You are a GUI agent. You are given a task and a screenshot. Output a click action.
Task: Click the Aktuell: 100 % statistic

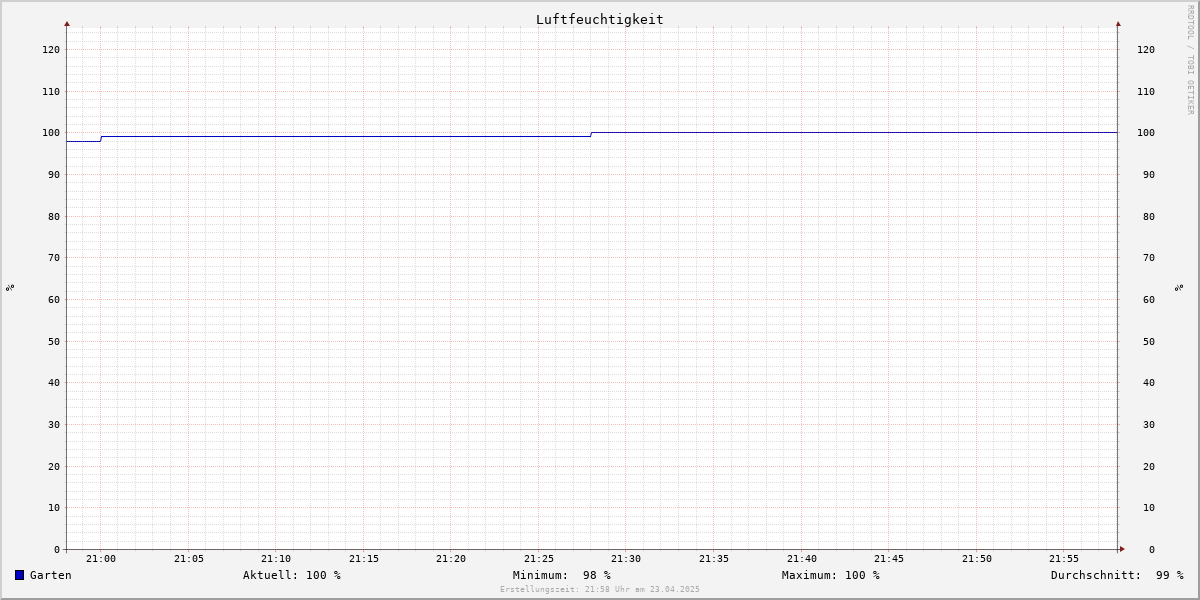tap(292, 575)
